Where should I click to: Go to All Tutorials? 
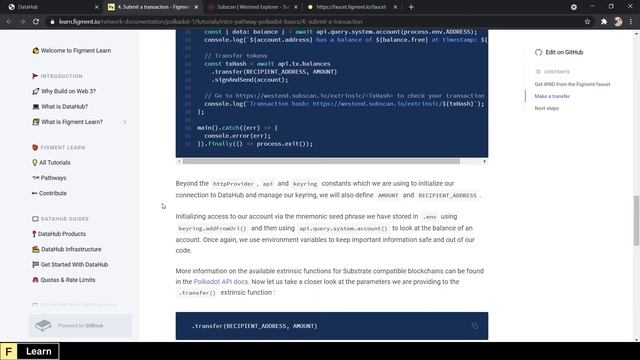pos(51,162)
